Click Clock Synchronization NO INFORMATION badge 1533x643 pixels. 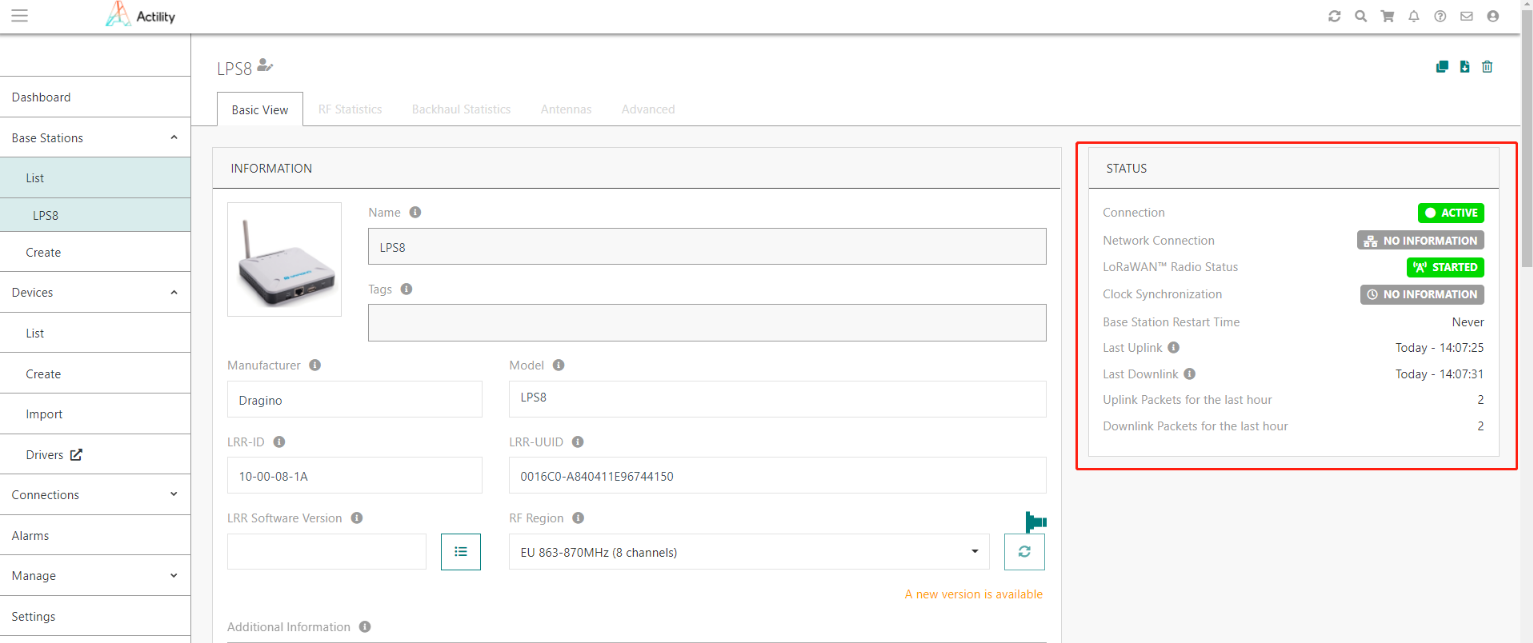1422,294
